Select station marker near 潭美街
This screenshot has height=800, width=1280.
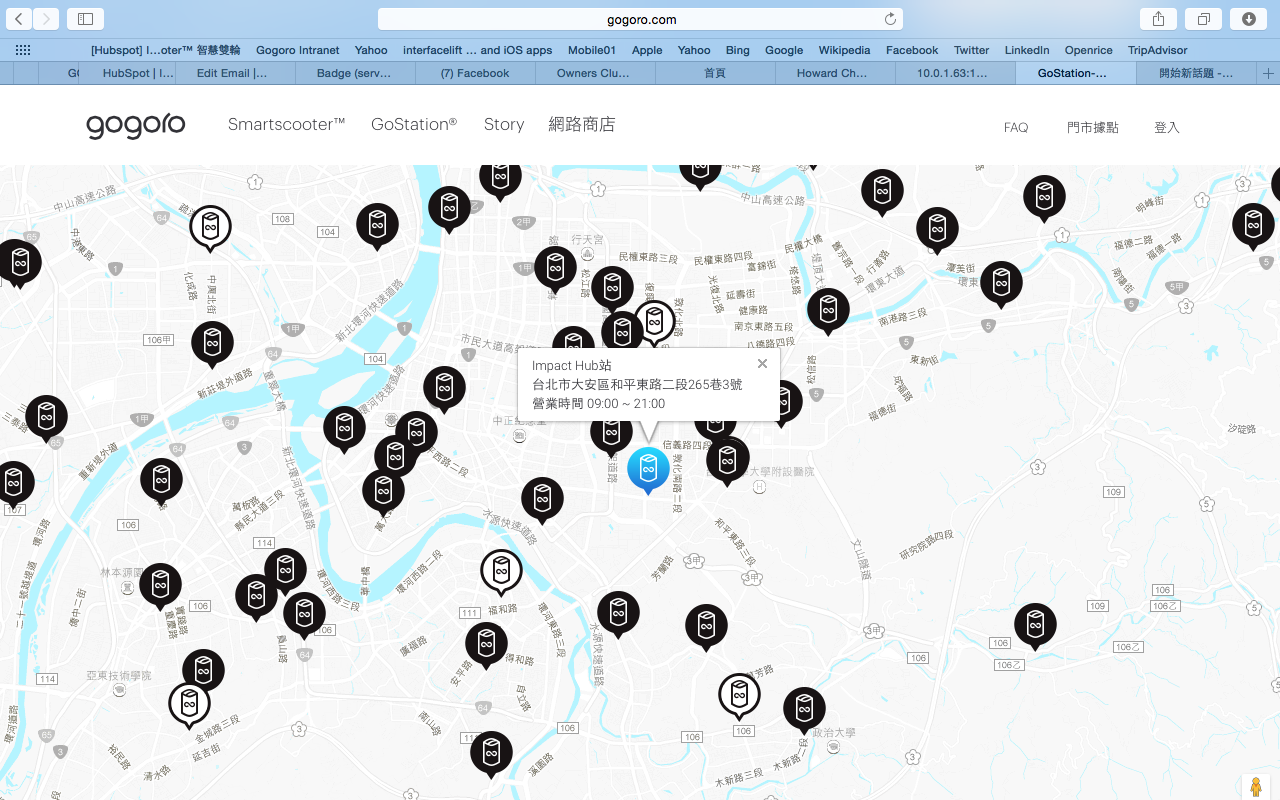tap(937, 231)
